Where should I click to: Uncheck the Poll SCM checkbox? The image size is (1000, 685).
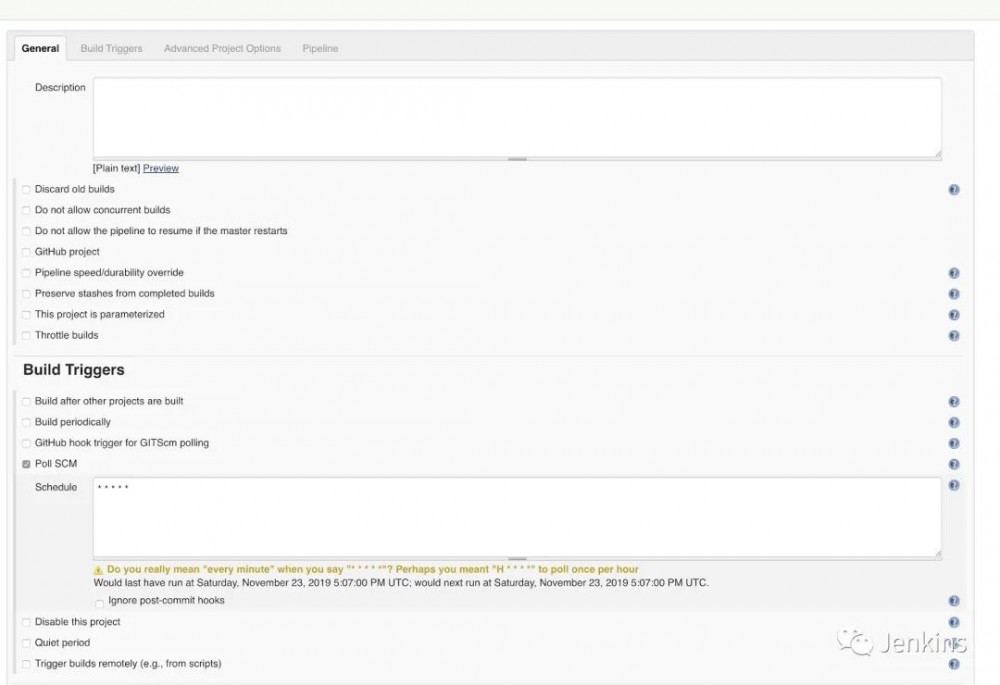[26, 464]
